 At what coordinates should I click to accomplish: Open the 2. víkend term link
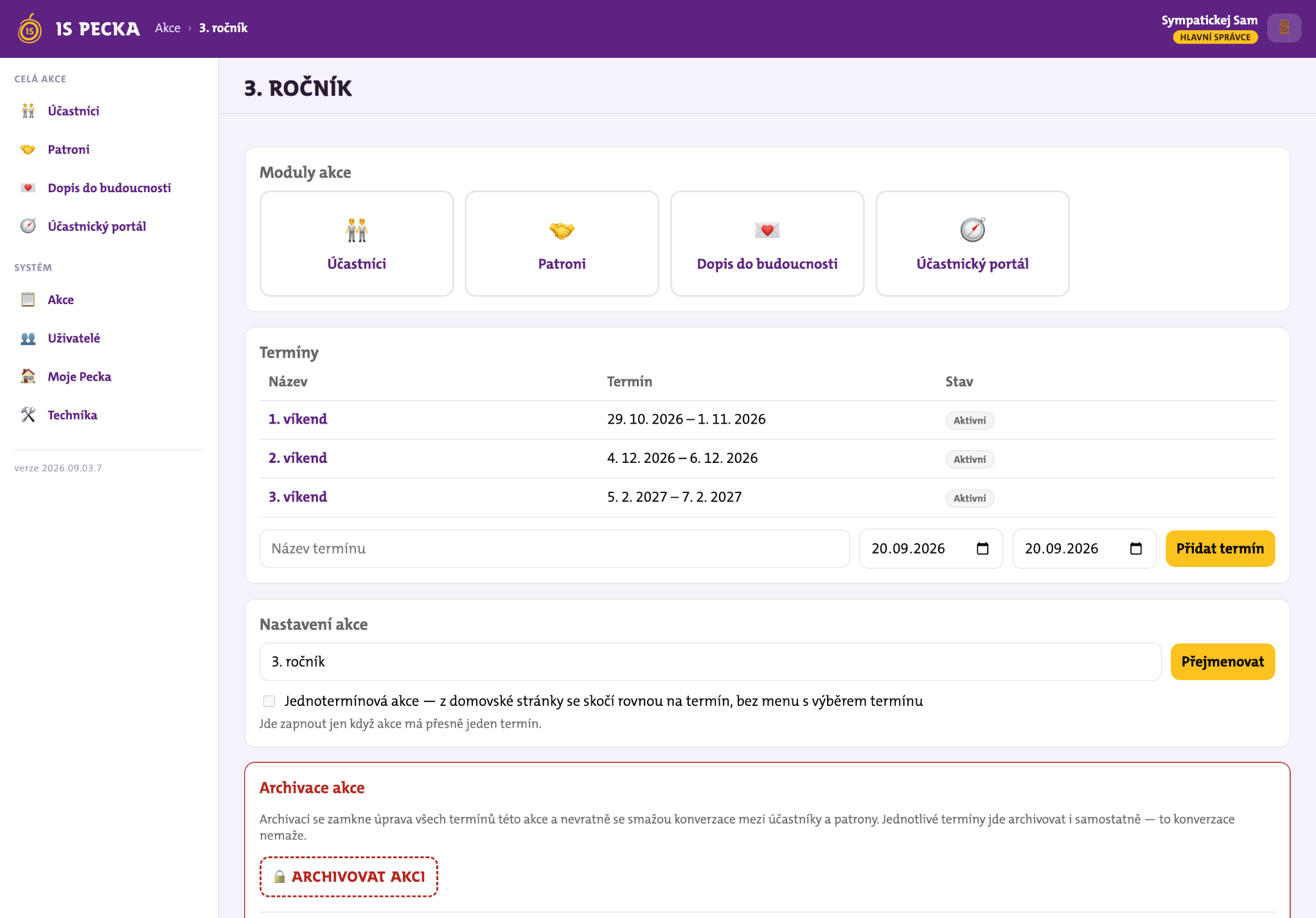[x=298, y=458]
